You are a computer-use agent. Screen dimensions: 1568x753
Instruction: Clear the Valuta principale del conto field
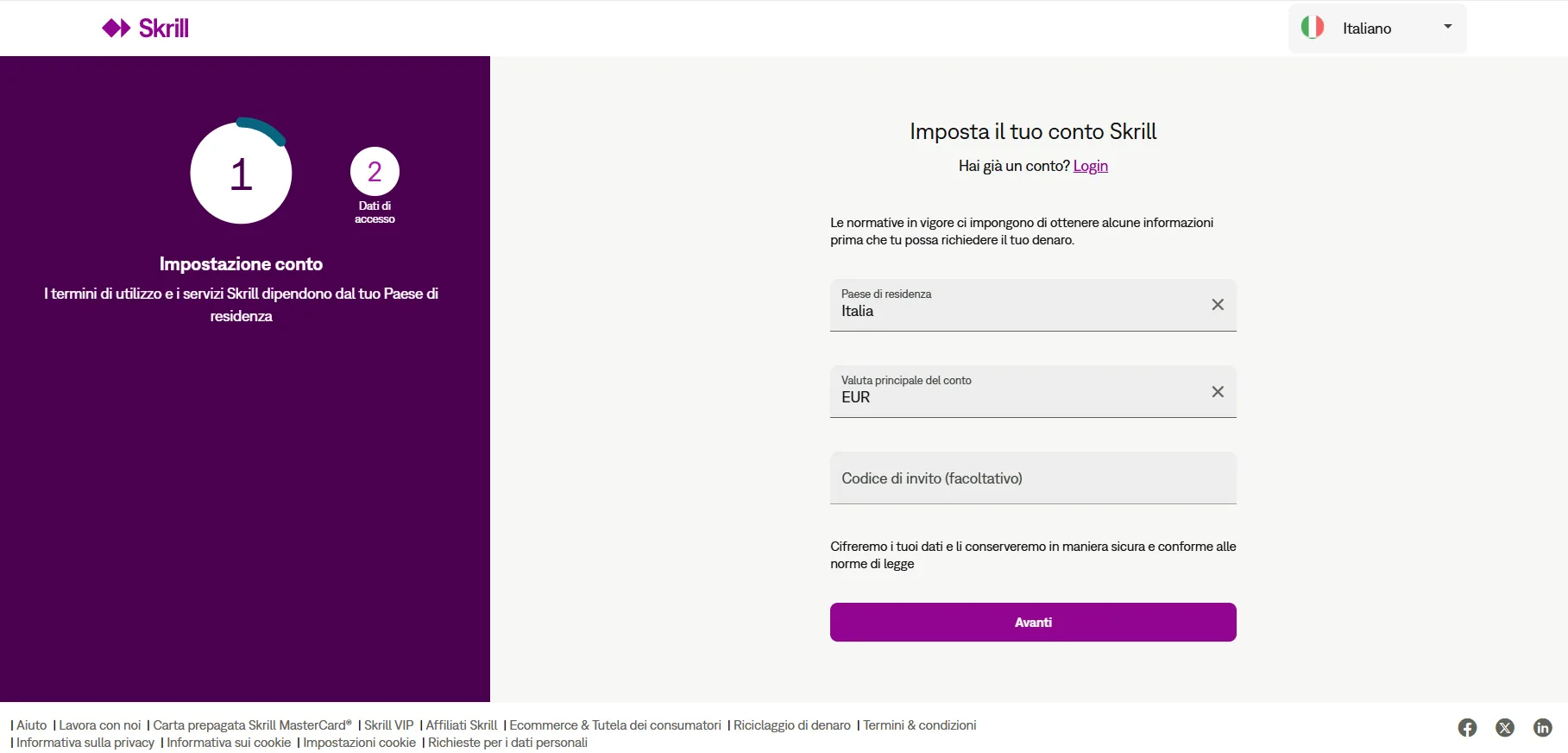click(1218, 390)
